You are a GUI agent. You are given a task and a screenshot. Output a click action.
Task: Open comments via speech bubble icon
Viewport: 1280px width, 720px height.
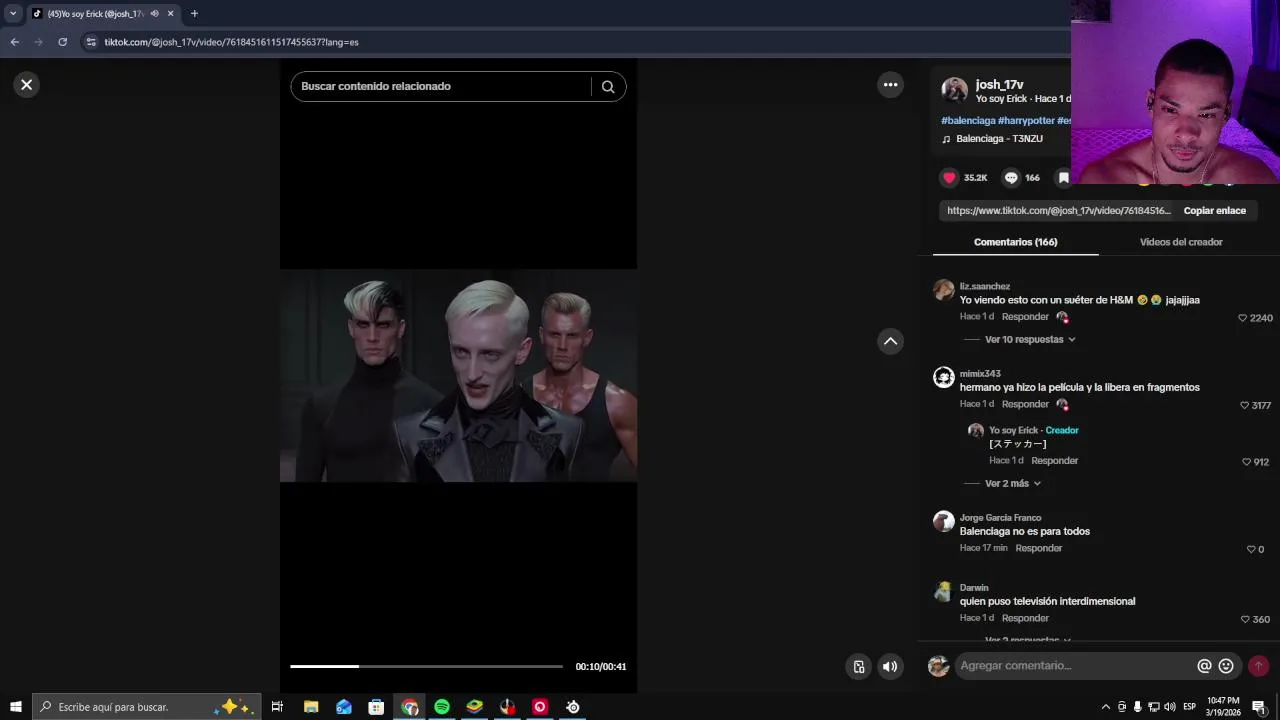[x=1011, y=178]
